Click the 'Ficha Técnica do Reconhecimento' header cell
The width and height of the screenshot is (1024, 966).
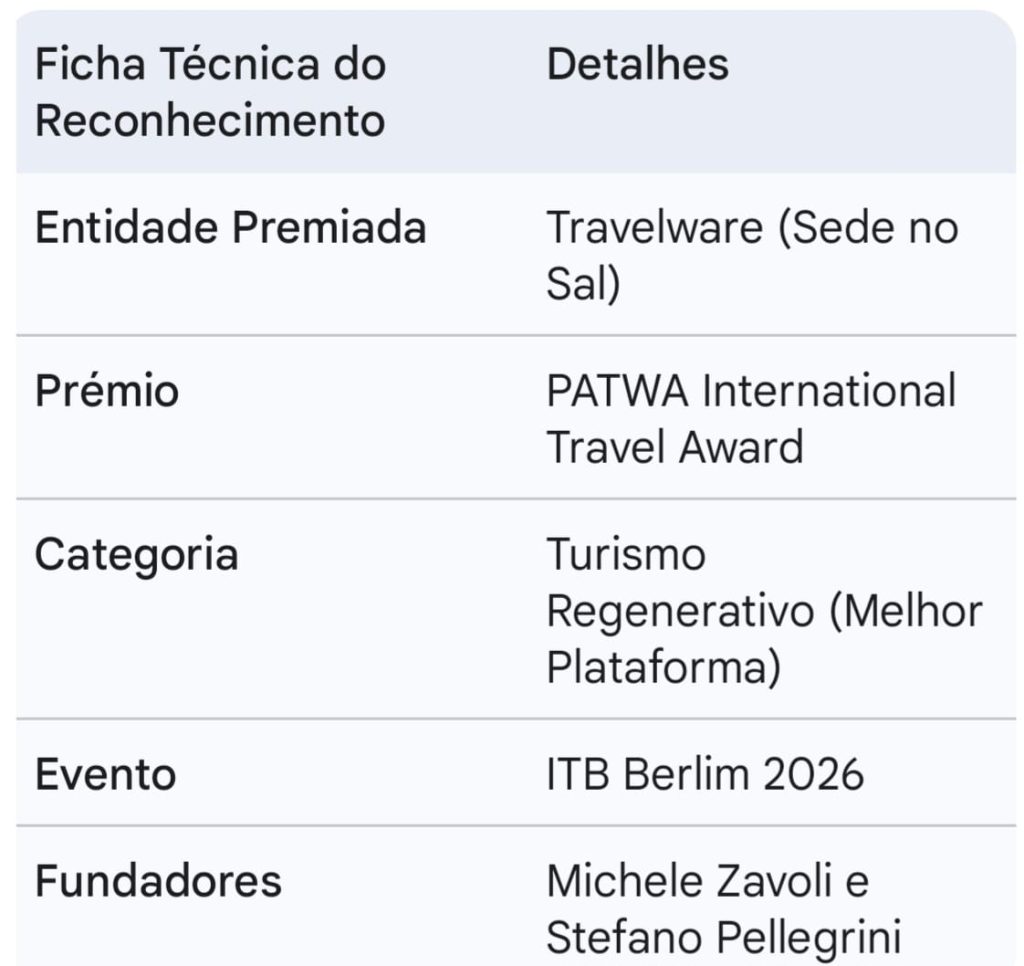[x=210, y=92]
